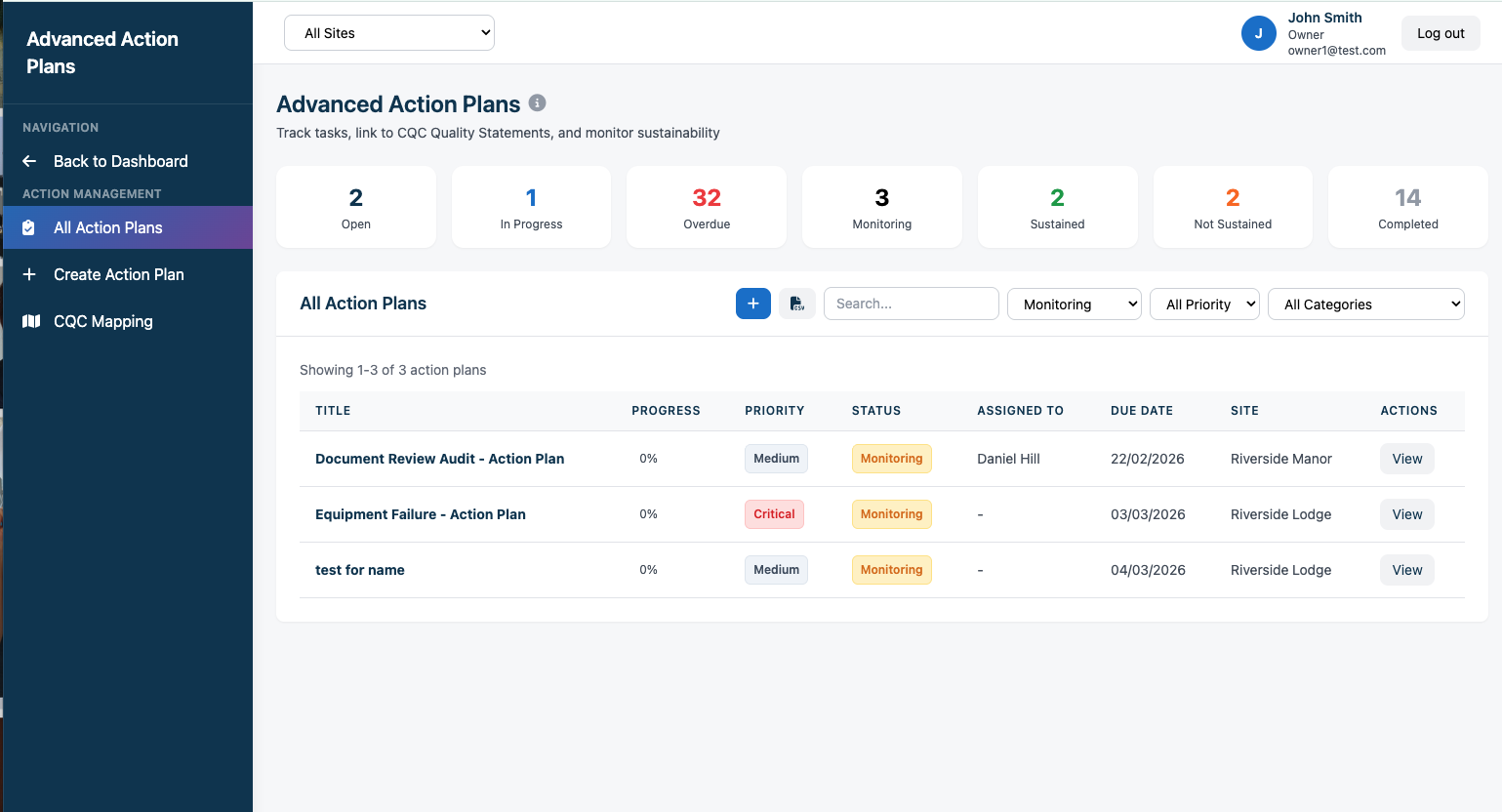
Task: Export action plans using the CSV icon
Action: click(796, 304)
